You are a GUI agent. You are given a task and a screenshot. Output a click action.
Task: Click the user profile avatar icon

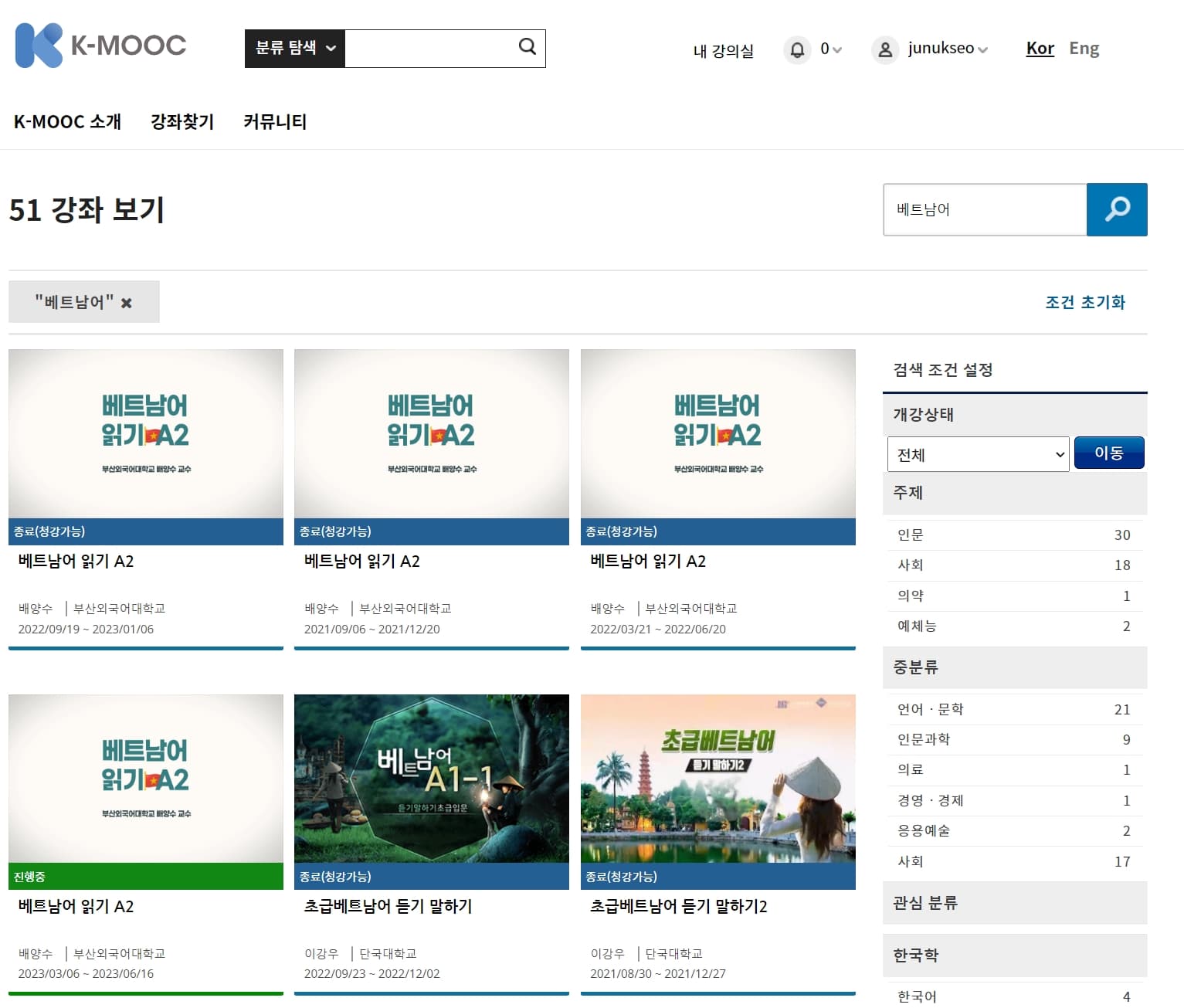tap(885, 49)
